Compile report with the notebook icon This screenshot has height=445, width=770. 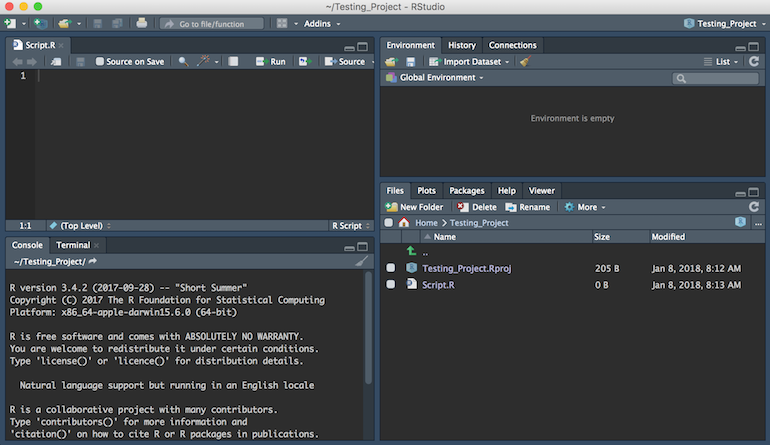tap(233, 61)
